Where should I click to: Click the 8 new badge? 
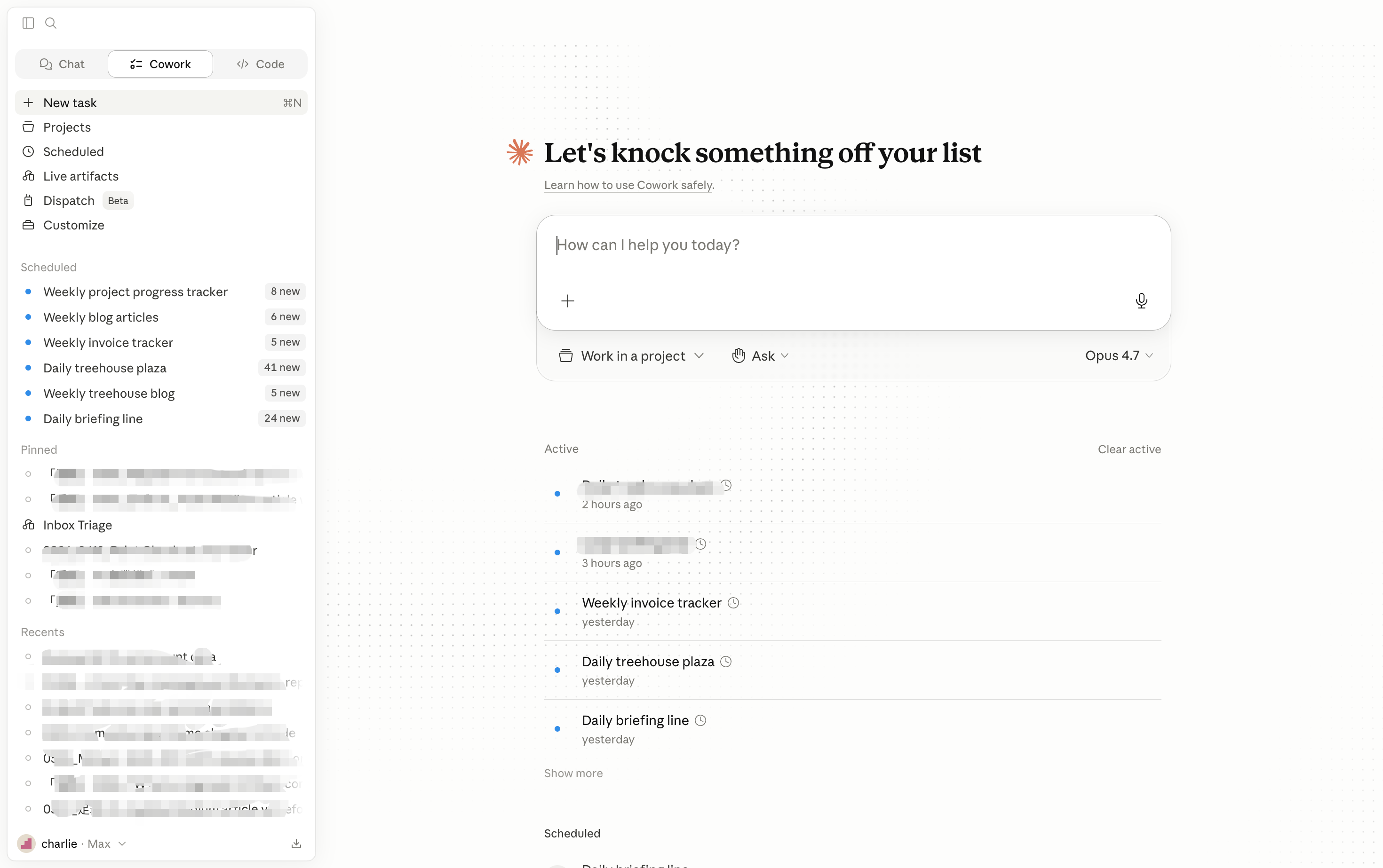285,292
